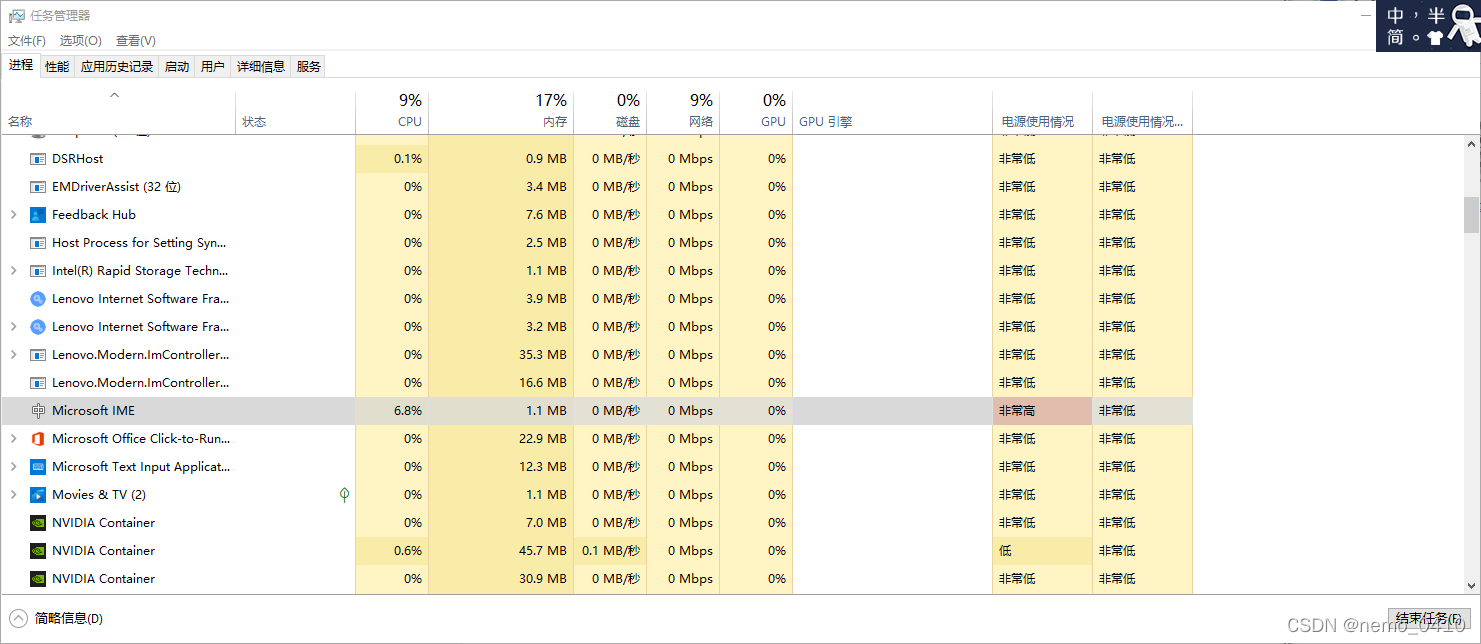Switch to the 性能 tab
Screen dimensions: 1481x644
point(57,66)
